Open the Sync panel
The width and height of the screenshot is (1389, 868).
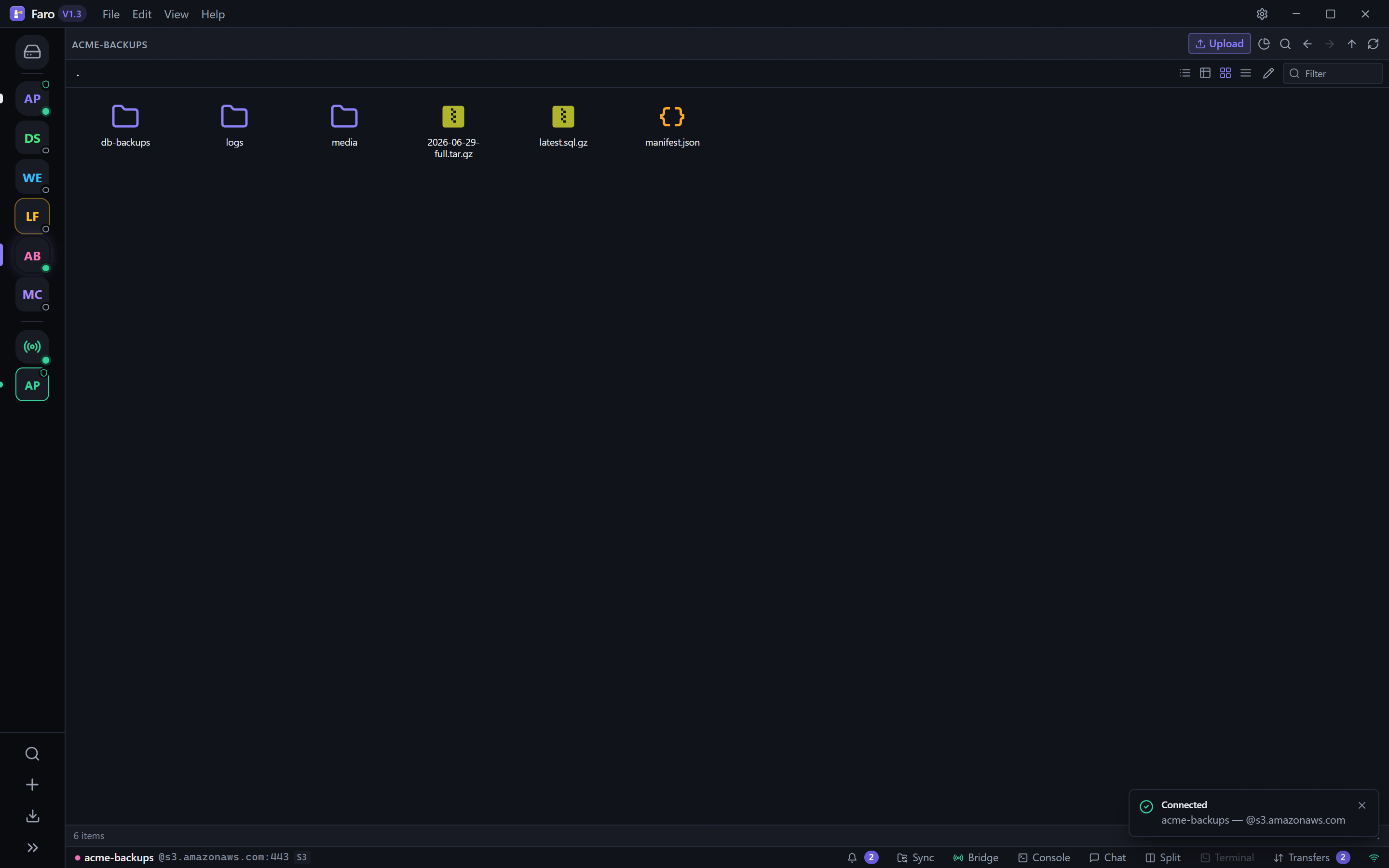915,858
